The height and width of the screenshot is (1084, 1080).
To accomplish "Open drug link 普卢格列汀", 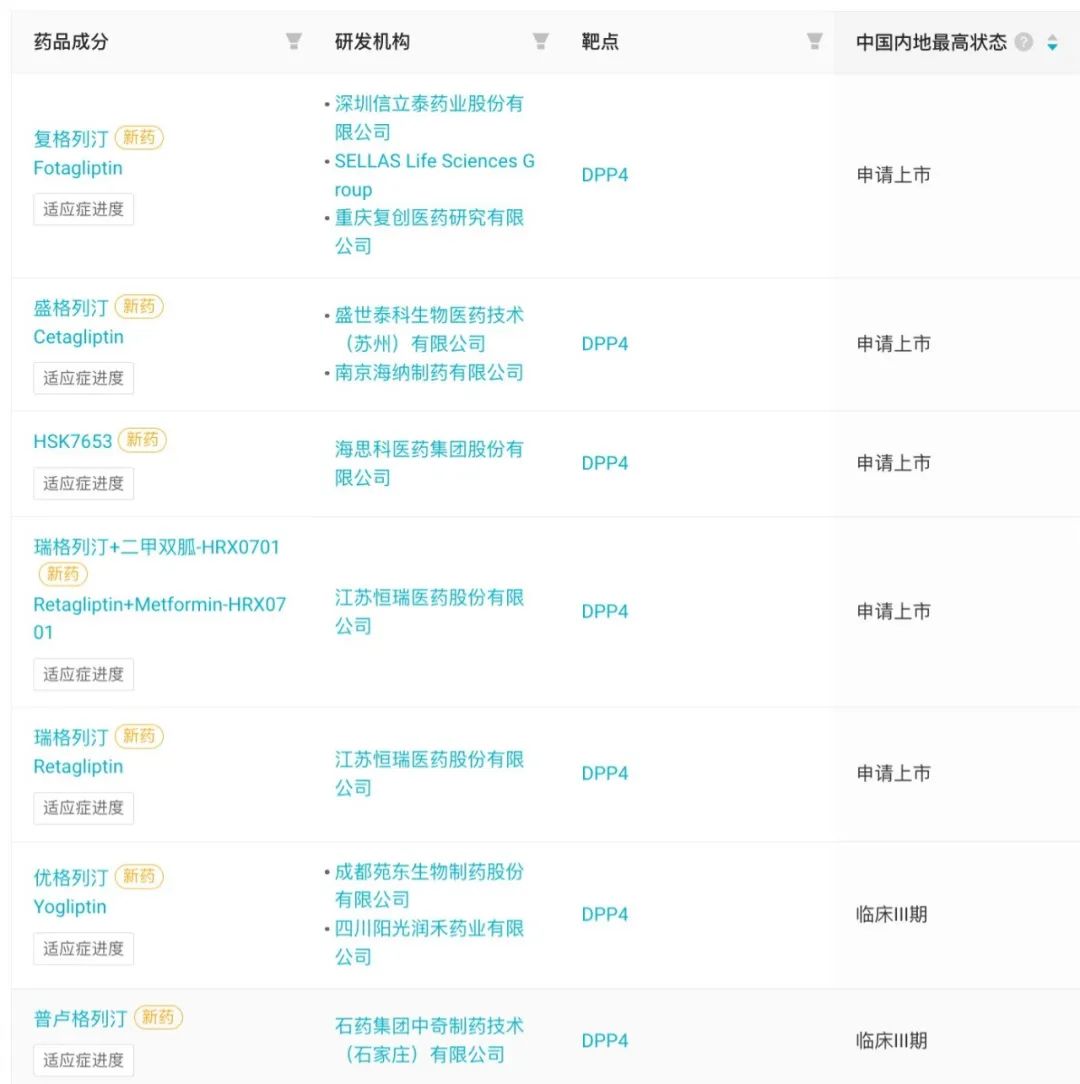I will click(80, 1018).
